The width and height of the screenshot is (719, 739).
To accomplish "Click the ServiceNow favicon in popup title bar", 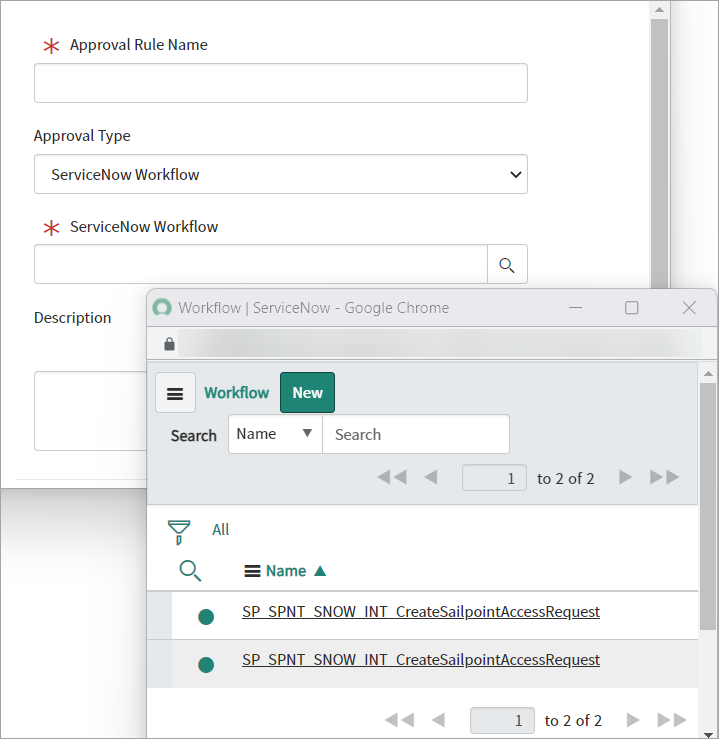I will coord(162,308).
